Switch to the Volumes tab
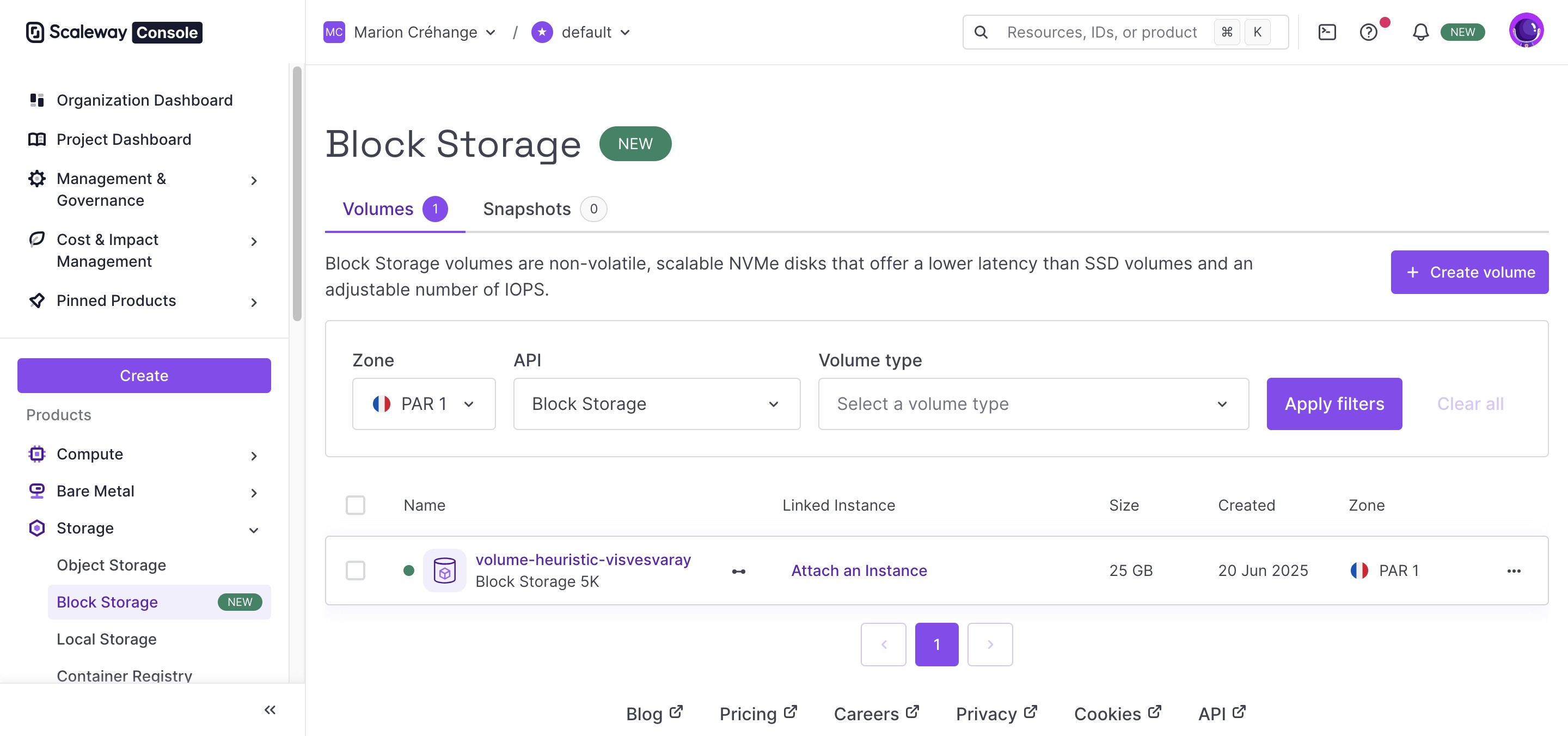The image size is (1568, 736). [395, 209]
